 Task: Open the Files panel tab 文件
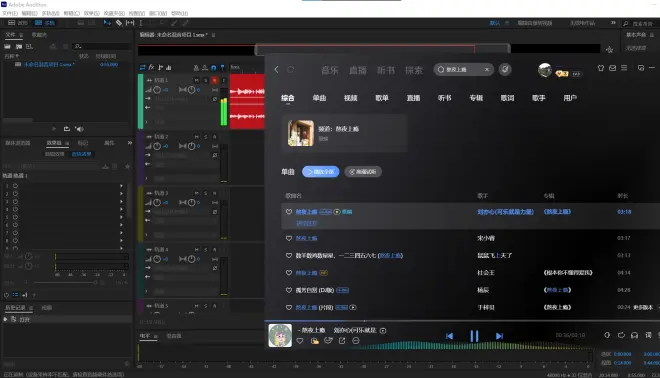click(x=10, y=35)
